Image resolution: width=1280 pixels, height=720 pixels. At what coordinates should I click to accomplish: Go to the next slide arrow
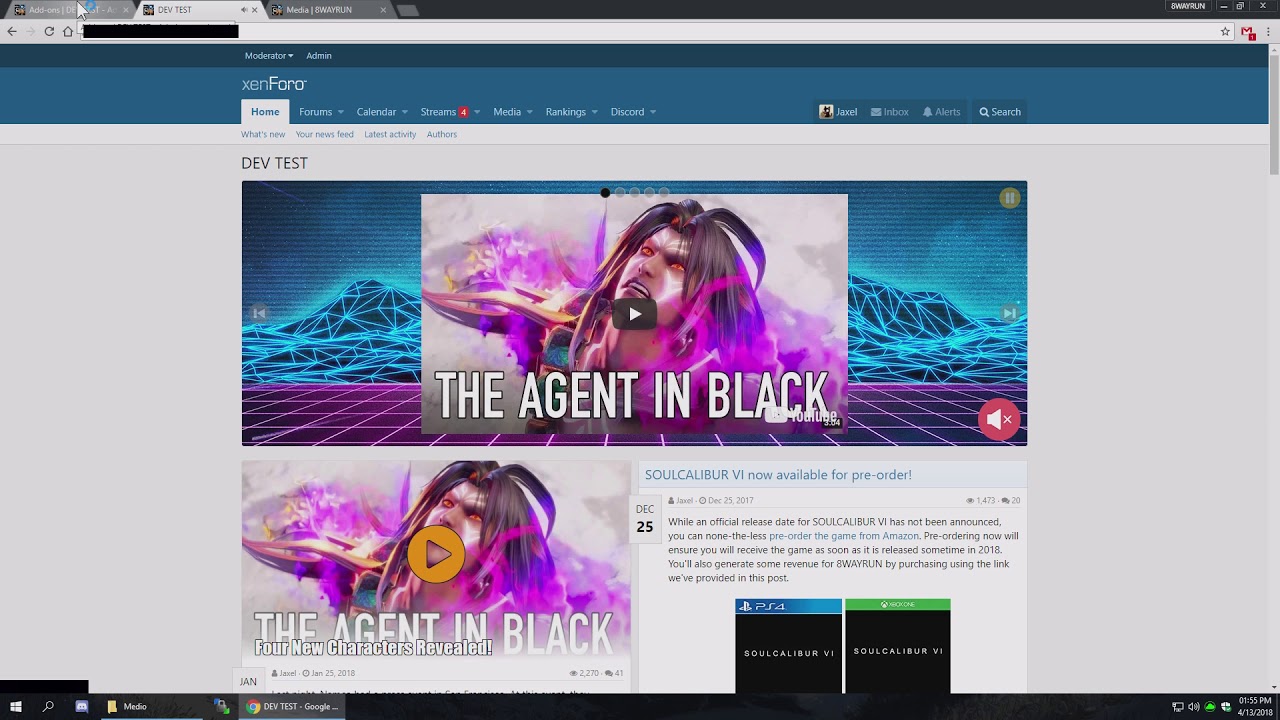(x=1009, y=313)
